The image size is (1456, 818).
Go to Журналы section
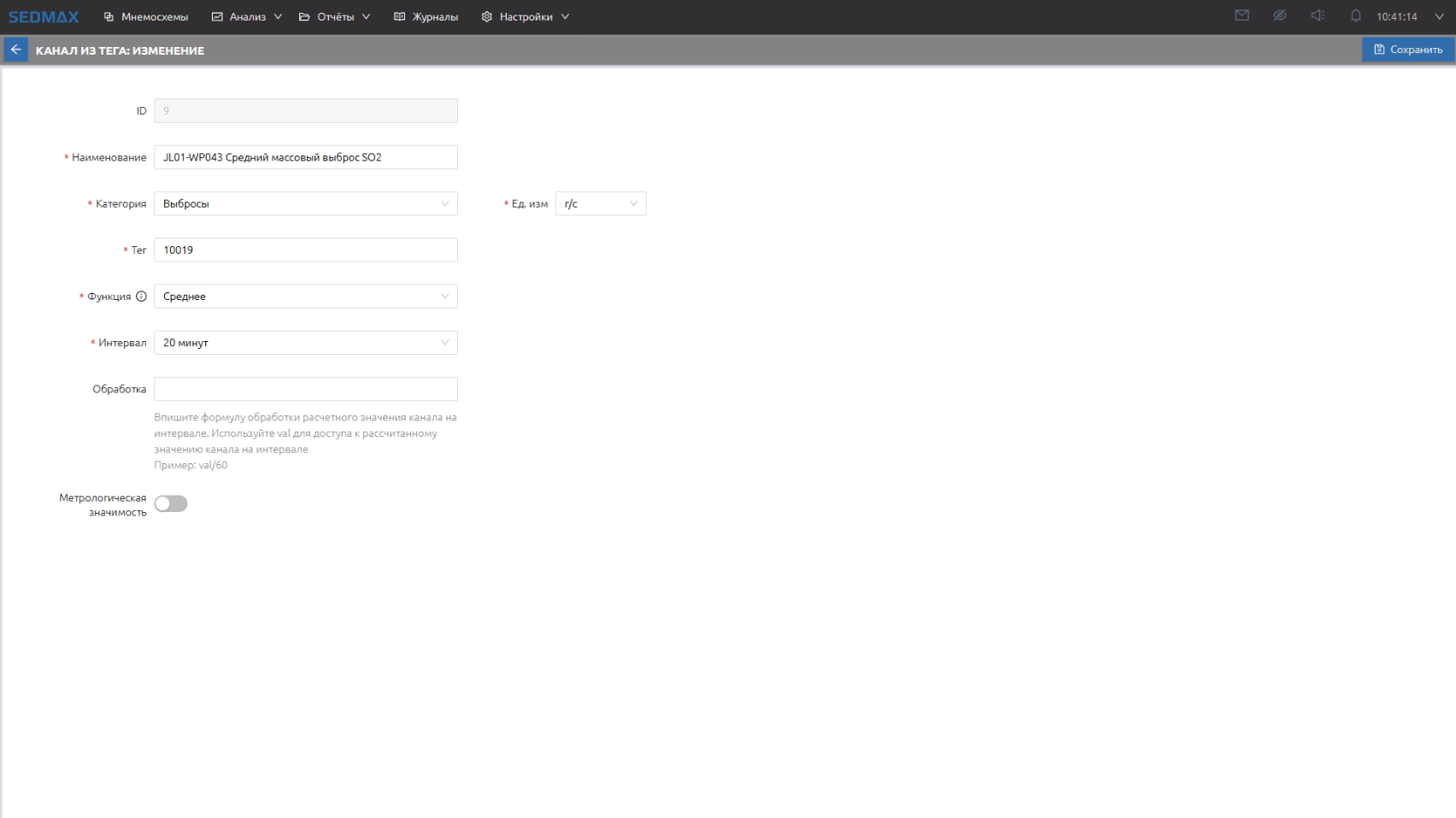point(426,17)
